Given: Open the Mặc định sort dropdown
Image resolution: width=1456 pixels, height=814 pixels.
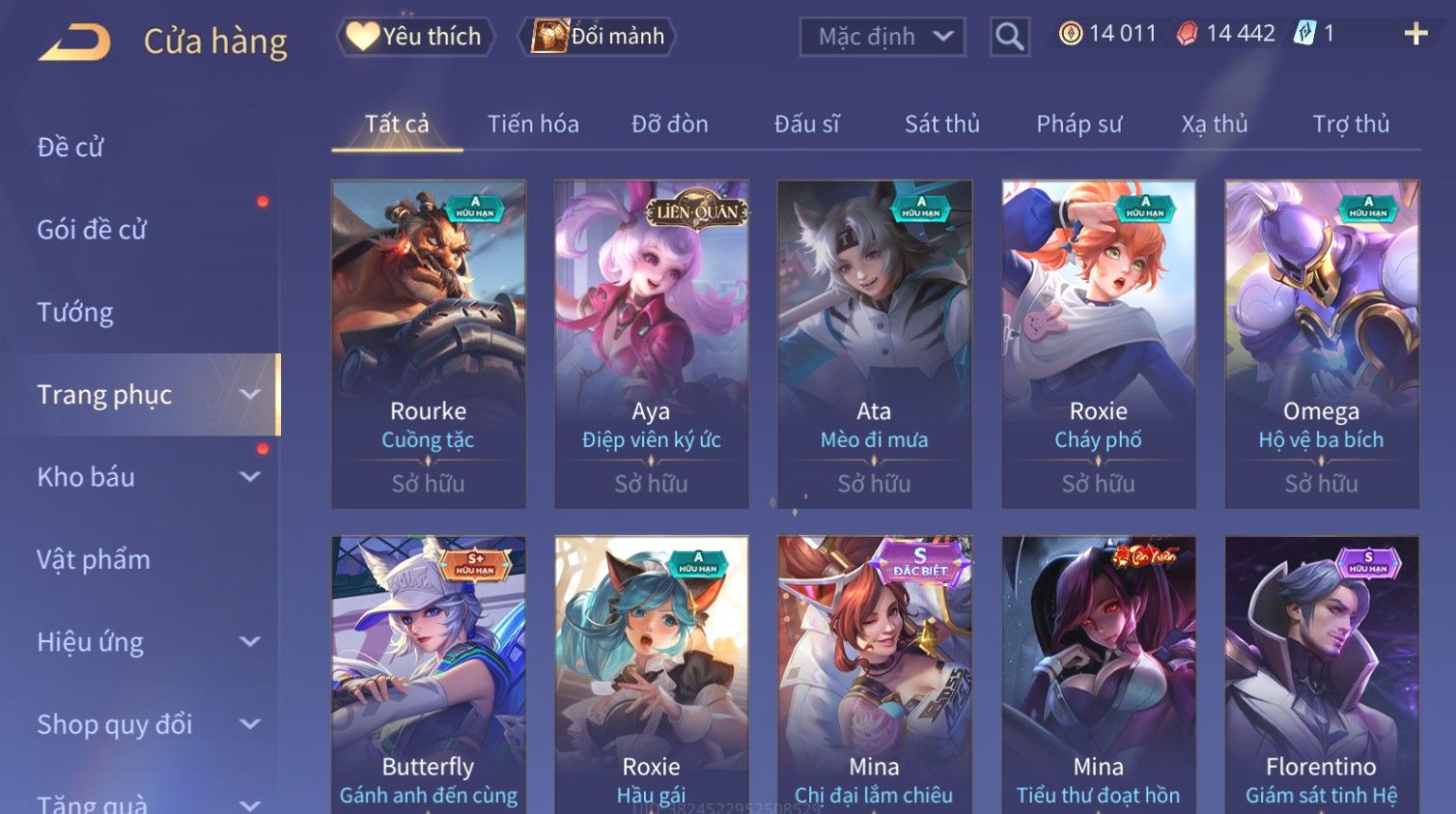Looking at the screenshot, I should click(x=882, y=38).
